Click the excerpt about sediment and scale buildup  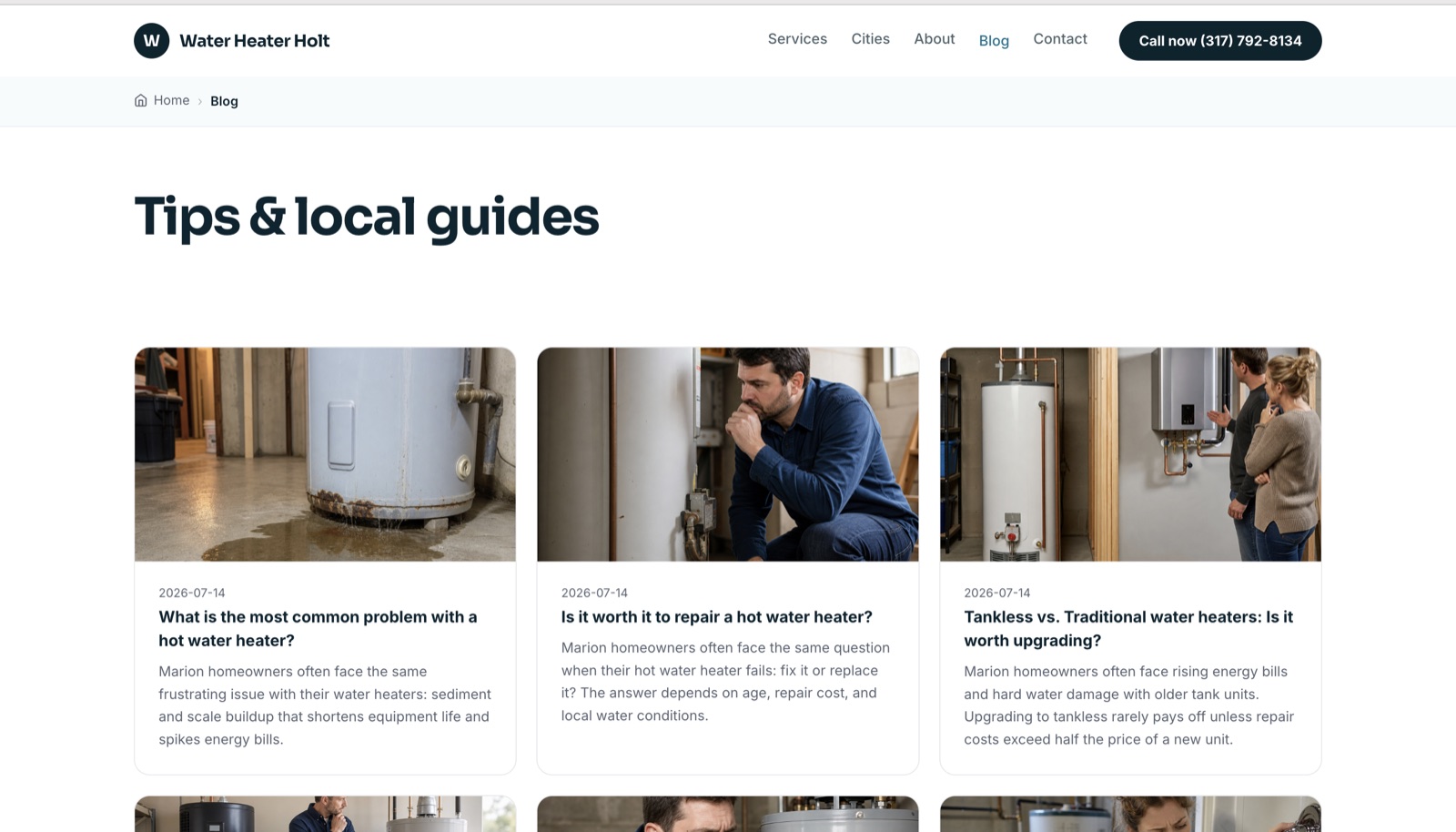click(x=325, y=705)
